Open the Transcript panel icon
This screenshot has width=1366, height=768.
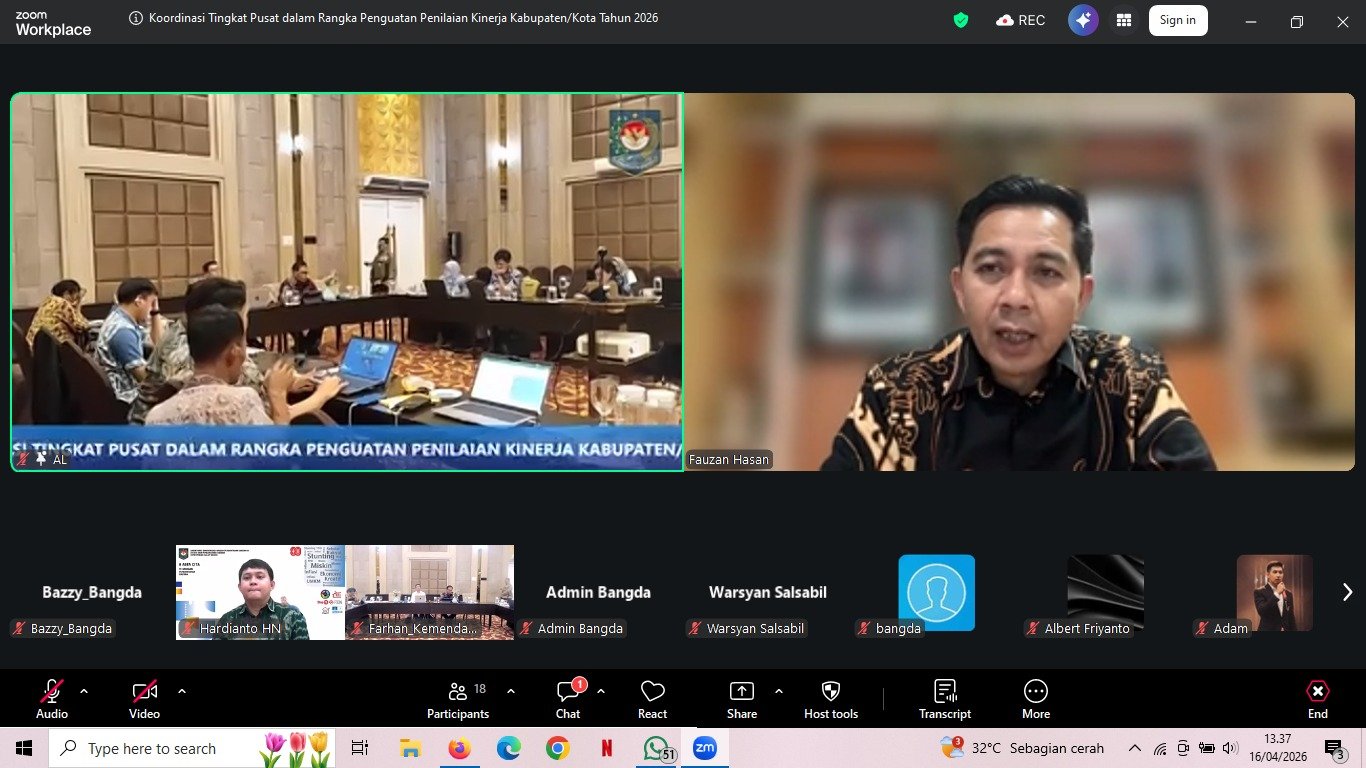(944, 698)
